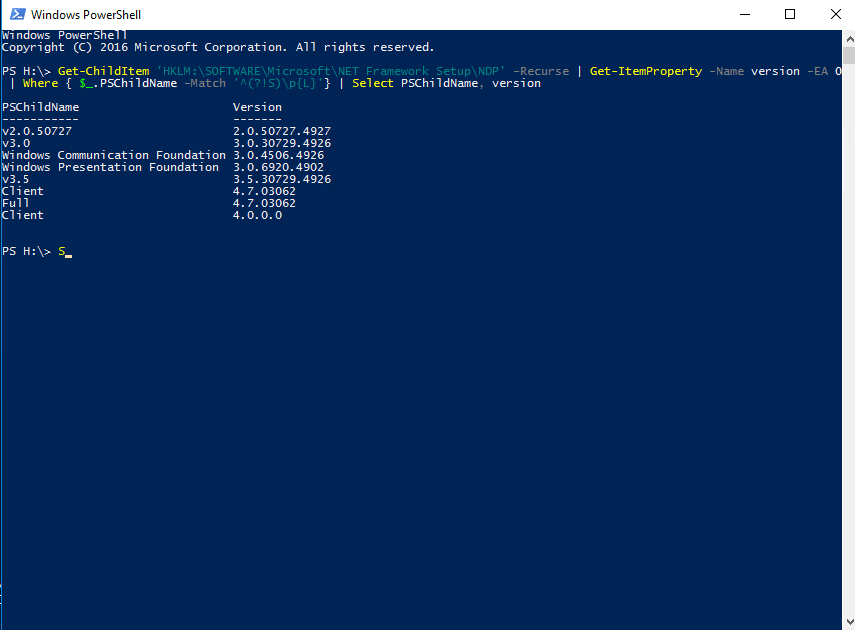Click the Full entry in the output
This screenshot has height=630, width=855.
pyautogui.click(x=15, y=202)
